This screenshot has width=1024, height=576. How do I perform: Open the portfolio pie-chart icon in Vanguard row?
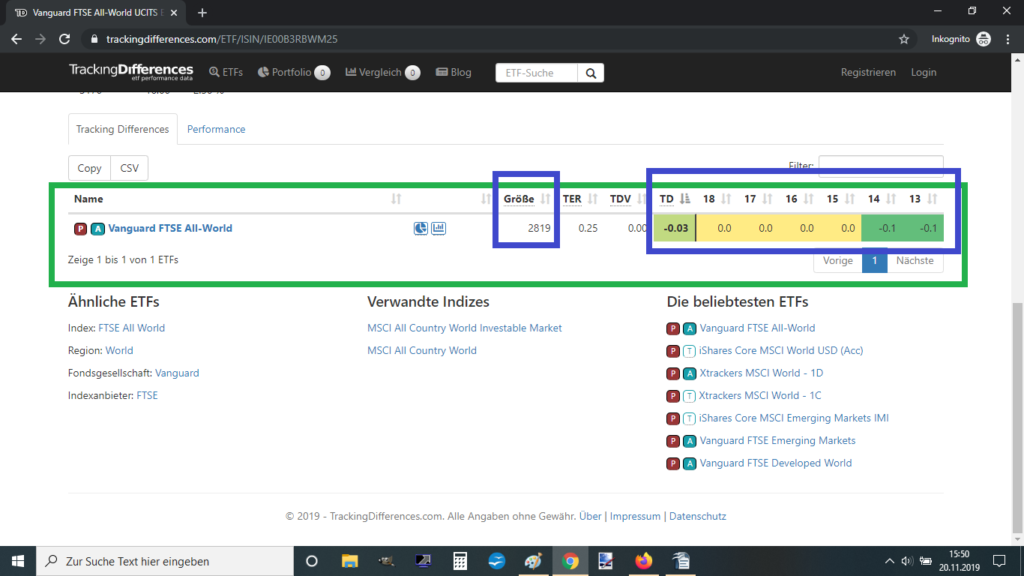click(421, 228)
